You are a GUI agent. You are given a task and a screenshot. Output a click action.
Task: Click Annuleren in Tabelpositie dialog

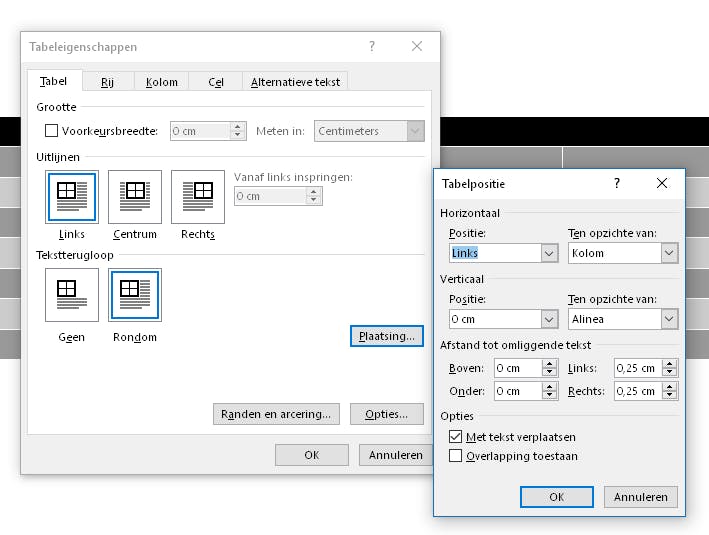[x=641, y=497]
